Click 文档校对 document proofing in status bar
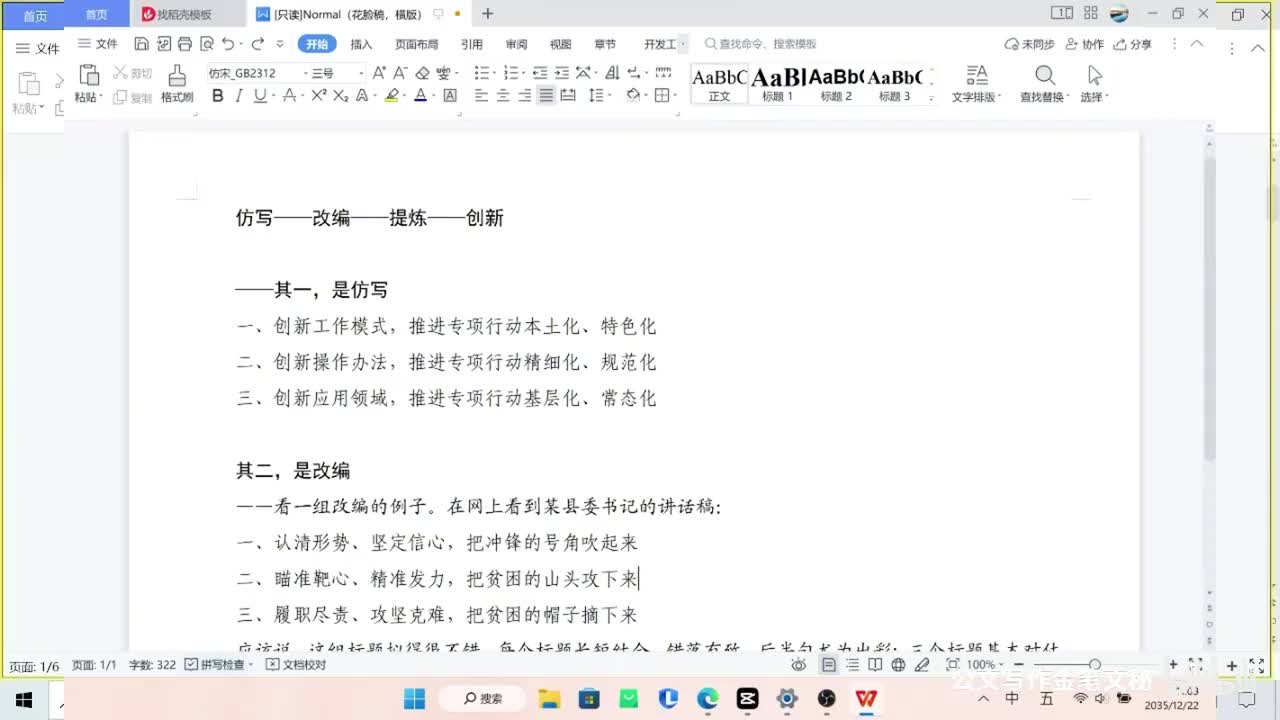 [297, 665]
